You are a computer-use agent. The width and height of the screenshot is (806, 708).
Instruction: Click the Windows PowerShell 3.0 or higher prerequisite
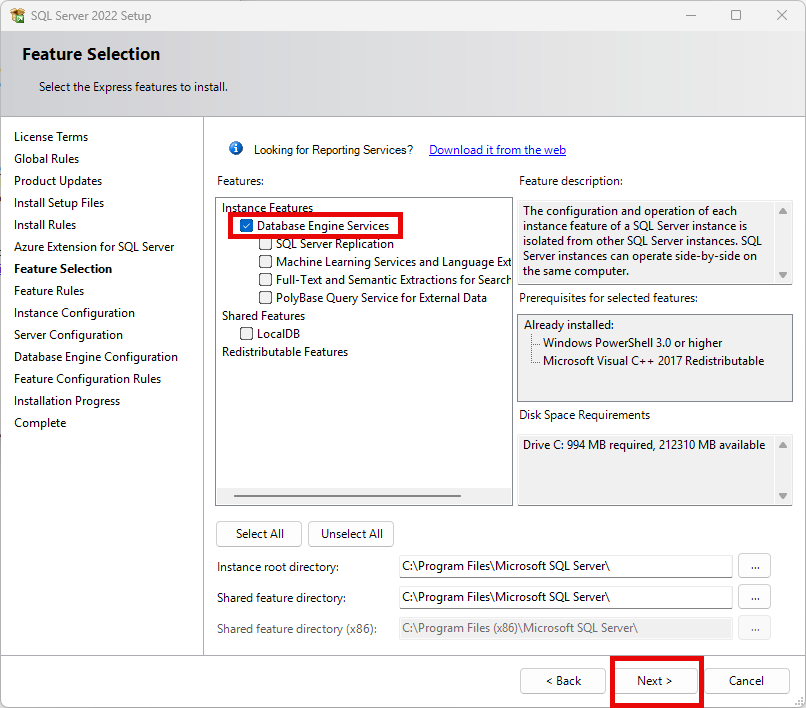[x=632, y=343]
